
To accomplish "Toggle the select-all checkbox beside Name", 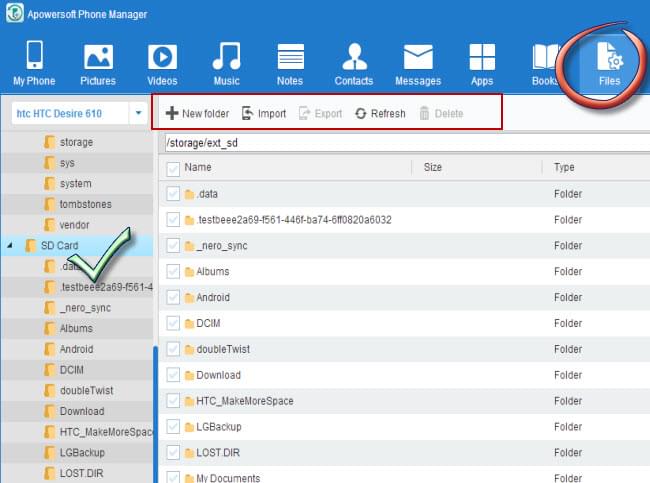I will click(x=173, y=168).
